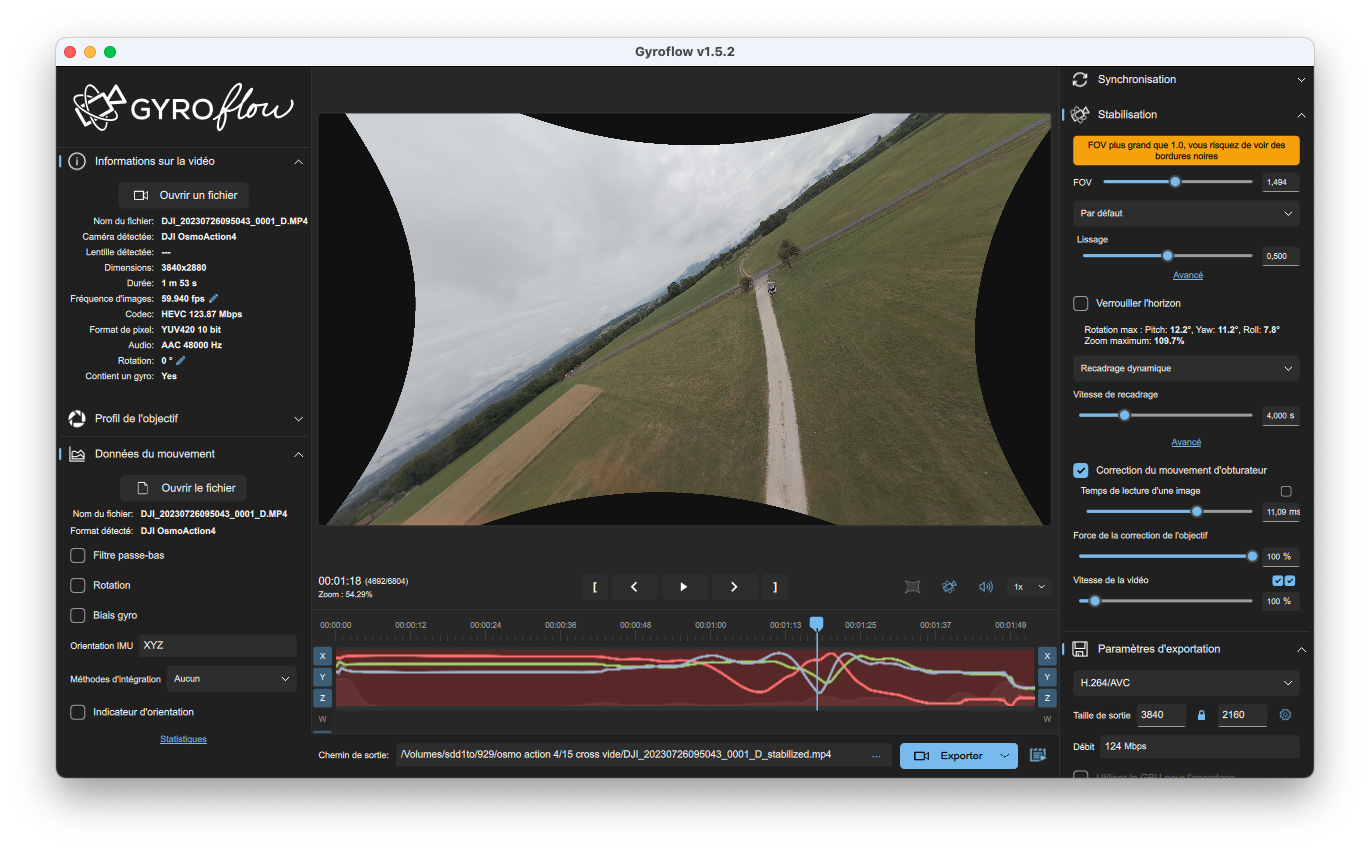Enable the Rotation checkbox in motion data

pyautogui.click(x=77, y=585)
